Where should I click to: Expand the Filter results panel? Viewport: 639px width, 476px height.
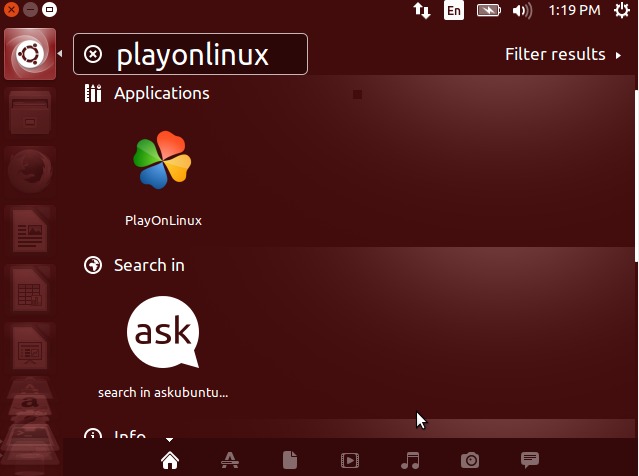coord(563,54)
